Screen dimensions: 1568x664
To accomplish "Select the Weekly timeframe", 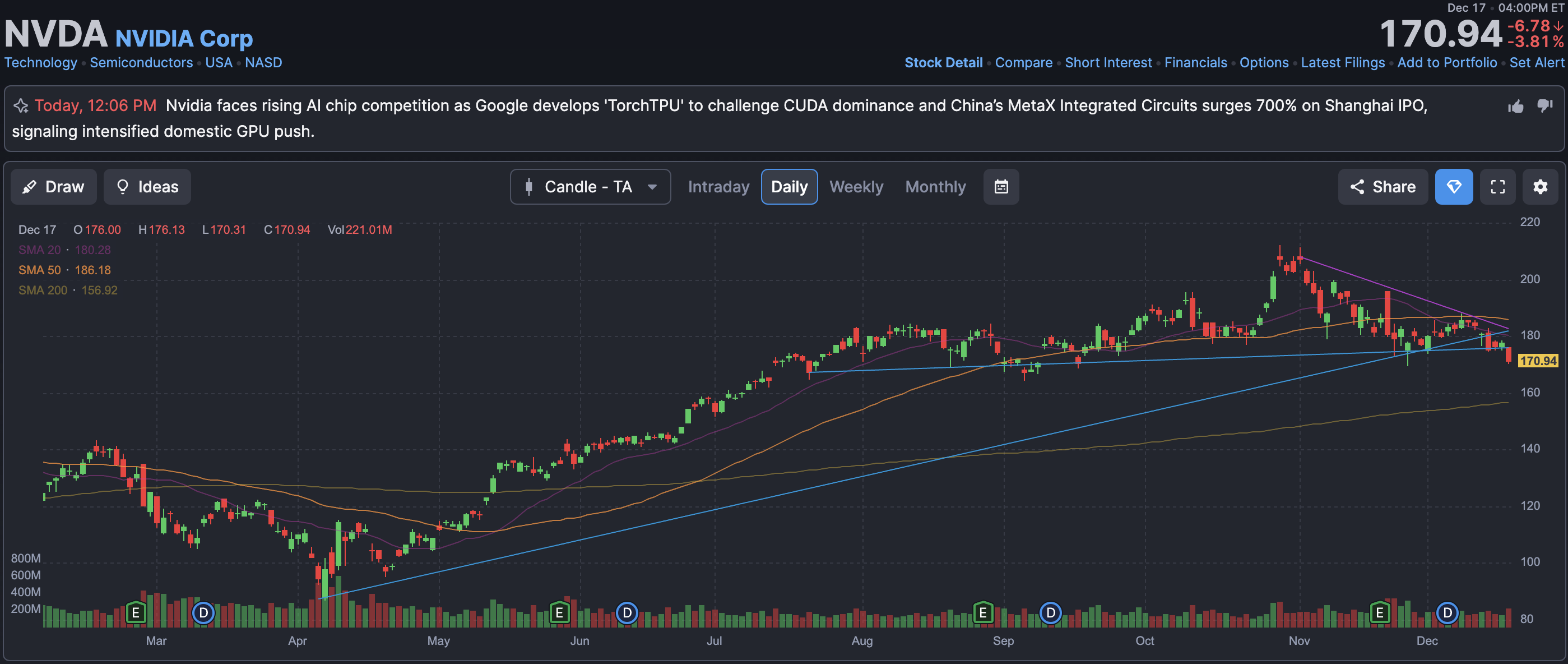I will [856, 186].
